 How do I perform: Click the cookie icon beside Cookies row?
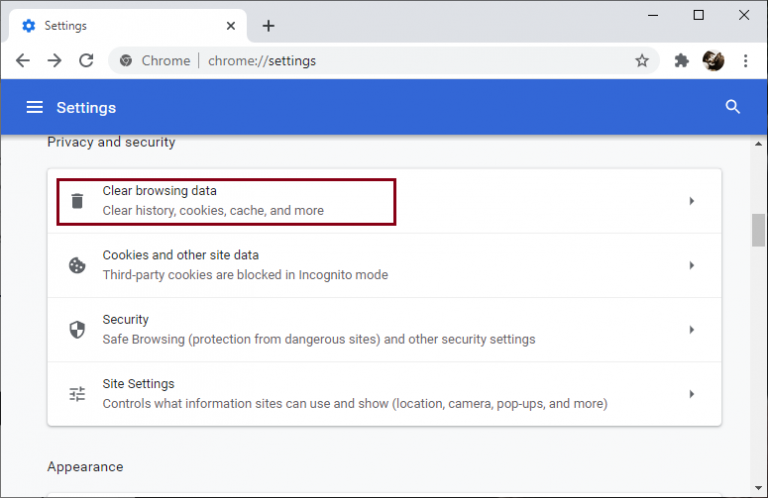pos(77,265)
